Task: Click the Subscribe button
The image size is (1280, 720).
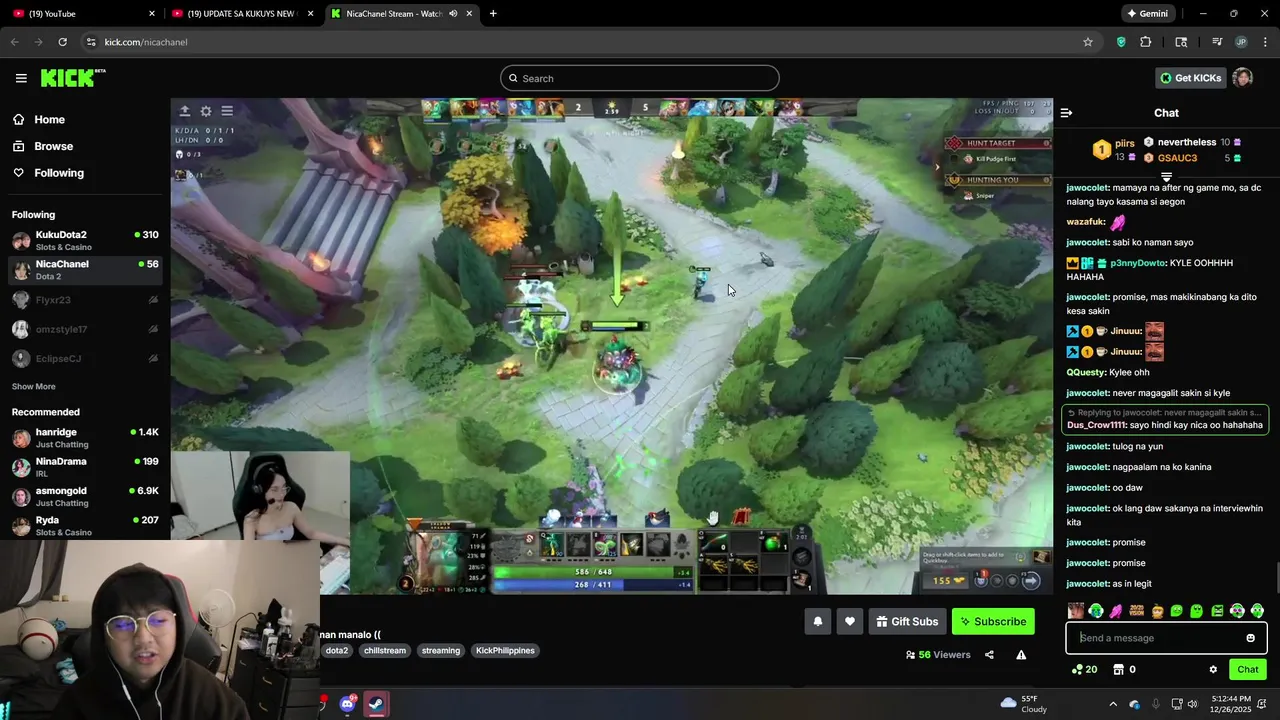Action: click(993, 621)
